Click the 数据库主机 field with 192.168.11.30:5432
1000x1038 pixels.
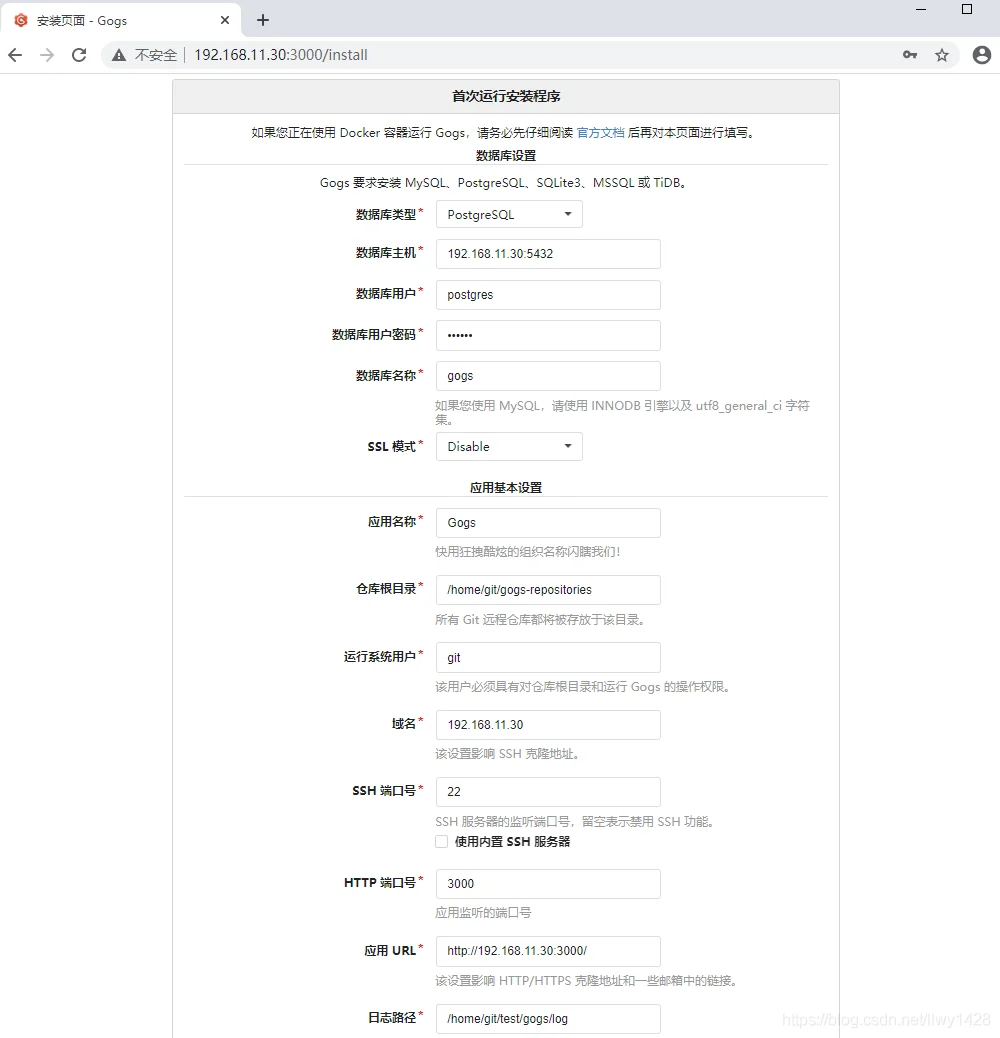[x=548, y=254]
